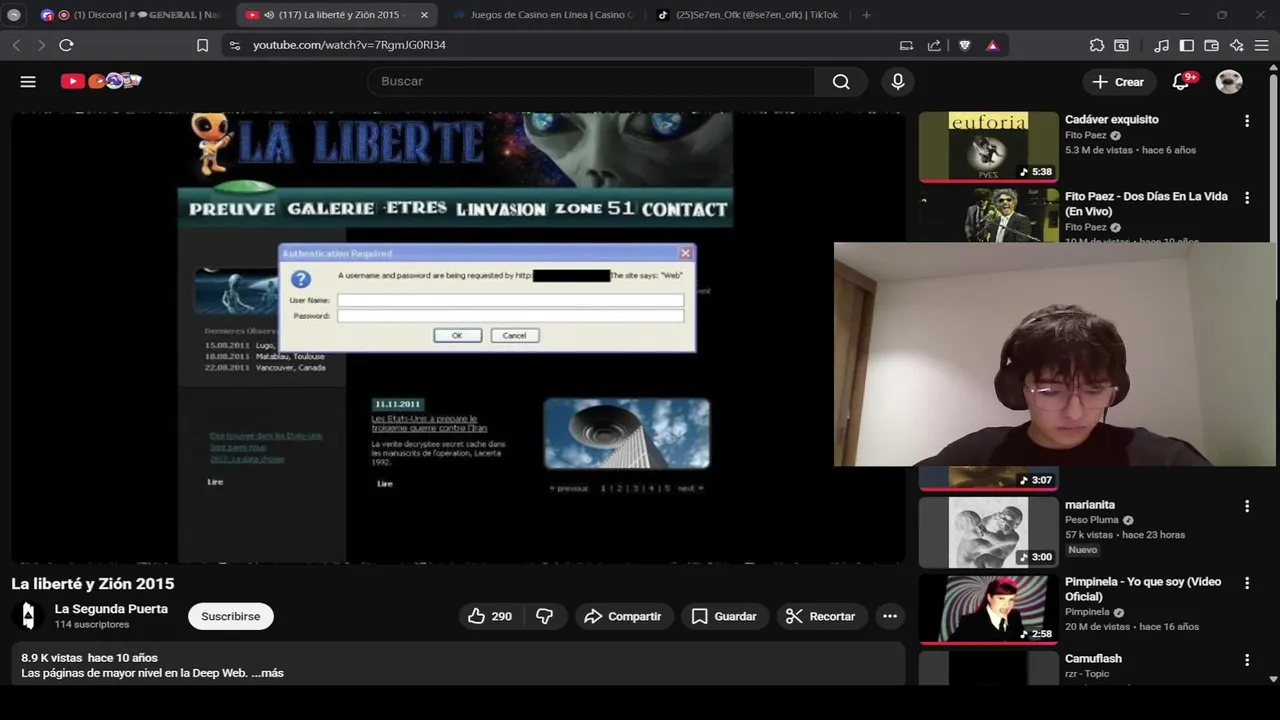Like this video
Image resolution: width=1280 pixels, height=720 pixels.
pyautogui.click(x=490, y=616)
